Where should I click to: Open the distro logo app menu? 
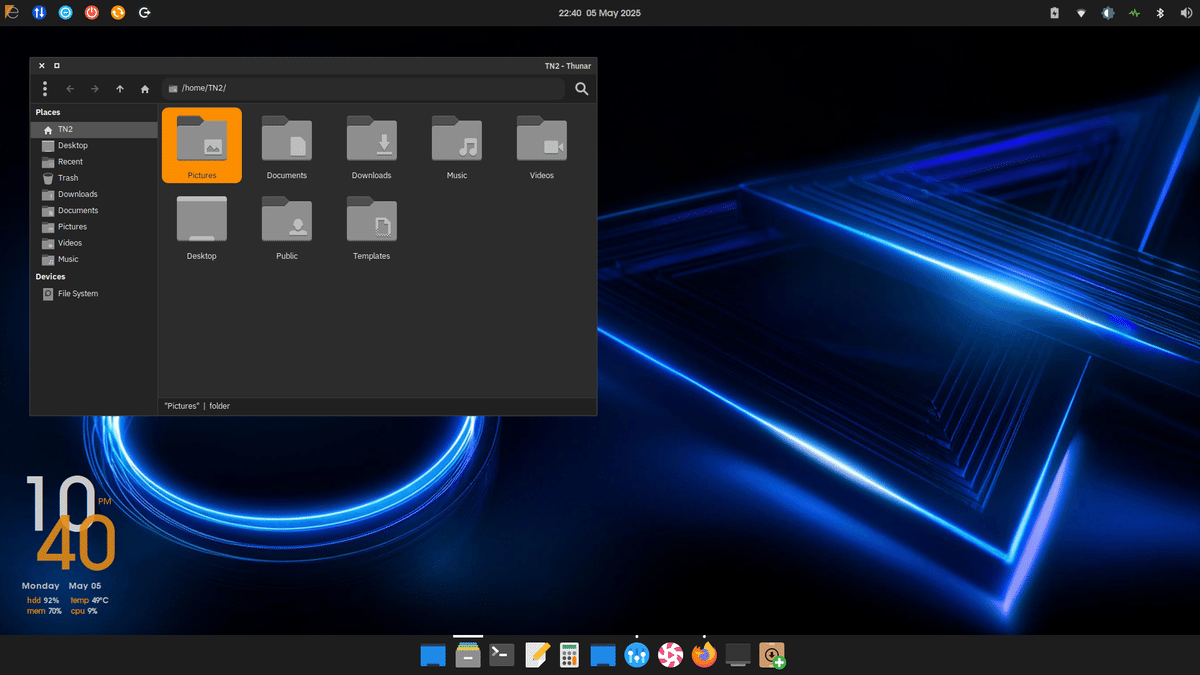tap(12, 13)
